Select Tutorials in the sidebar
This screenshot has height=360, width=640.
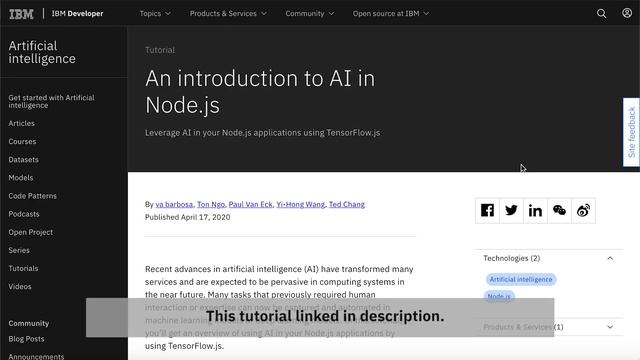[23, 269]
